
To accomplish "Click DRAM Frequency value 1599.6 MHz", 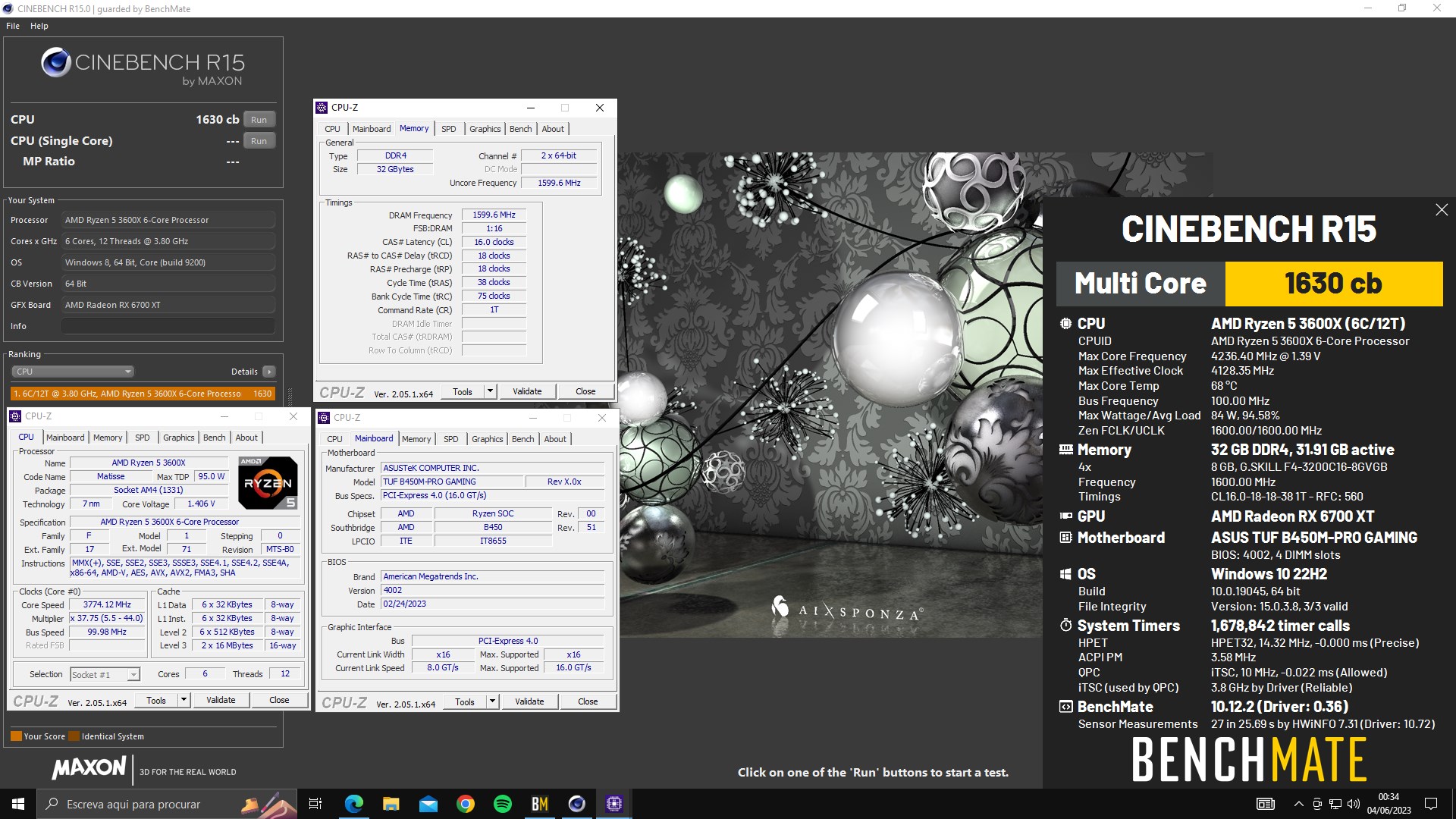I will click(494, 215).
